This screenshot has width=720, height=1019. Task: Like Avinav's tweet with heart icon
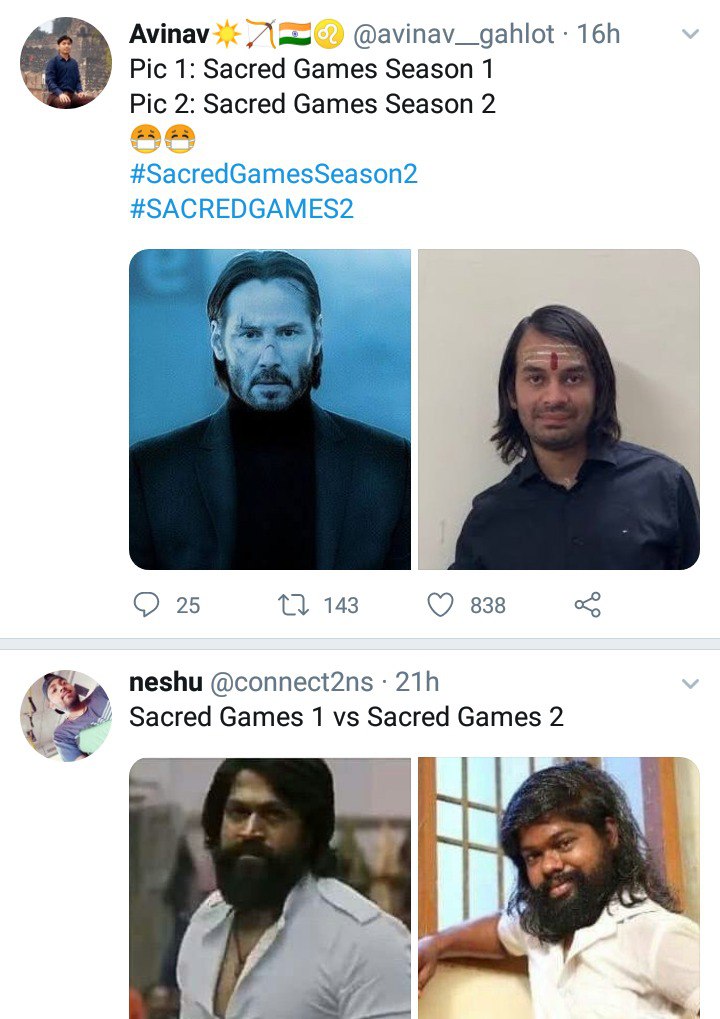tap(440, 604)
